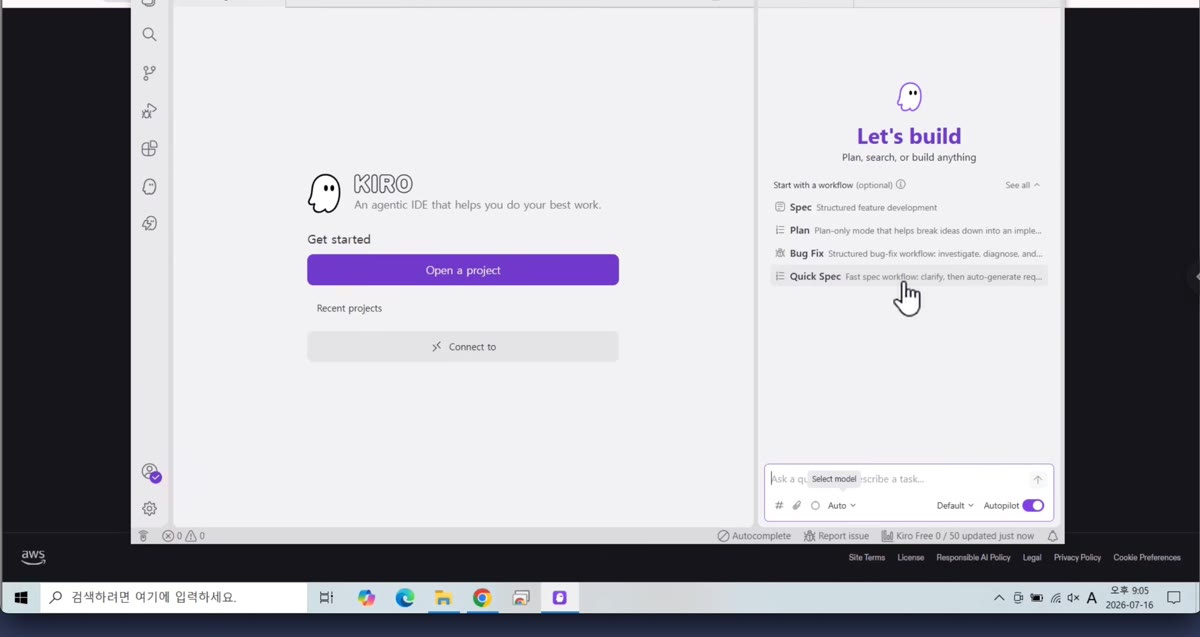
Task: Send the chat message with the arrow button
Action: tap(1037, 480)
